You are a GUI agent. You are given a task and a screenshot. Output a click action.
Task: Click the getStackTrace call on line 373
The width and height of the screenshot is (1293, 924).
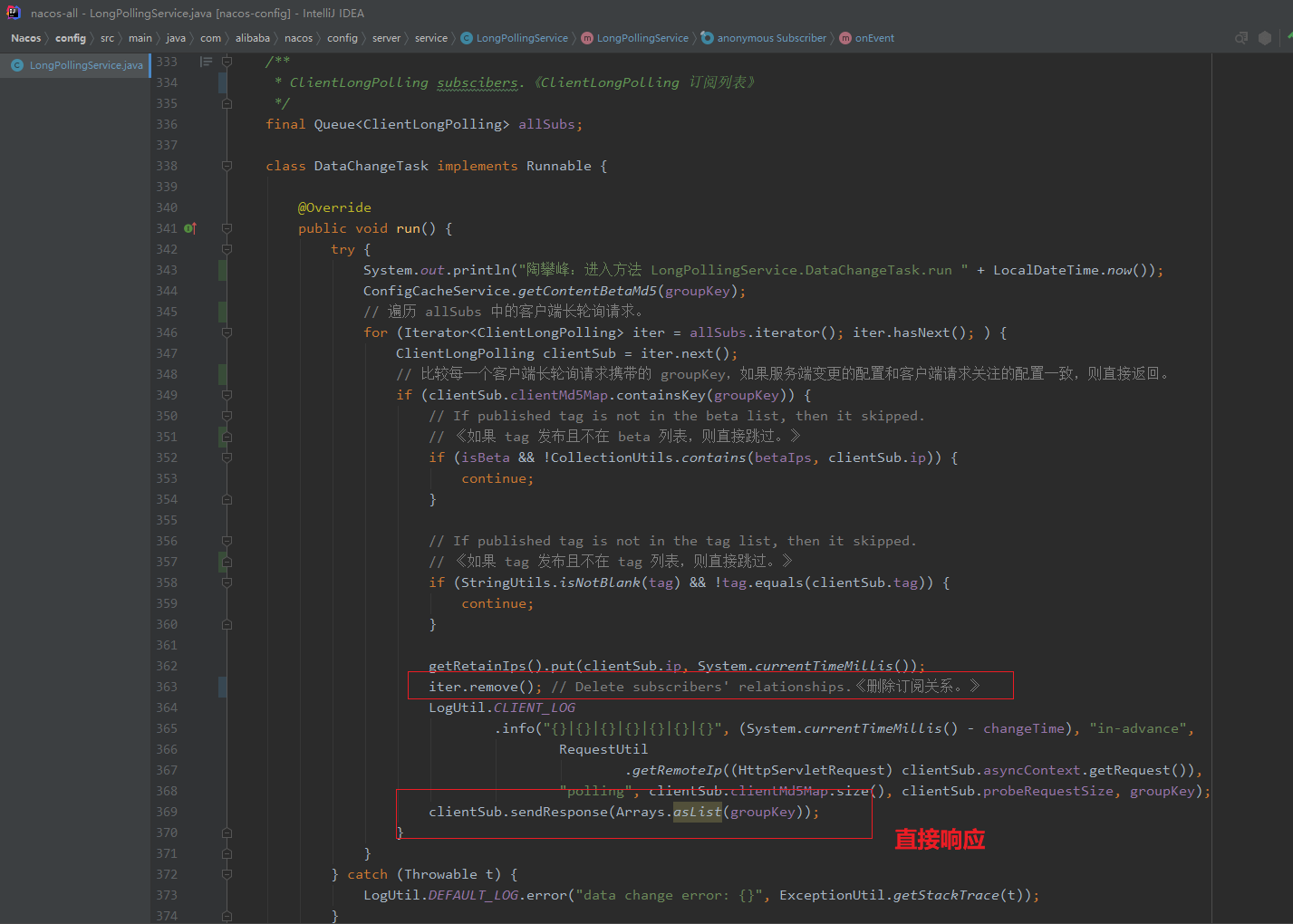946,895
